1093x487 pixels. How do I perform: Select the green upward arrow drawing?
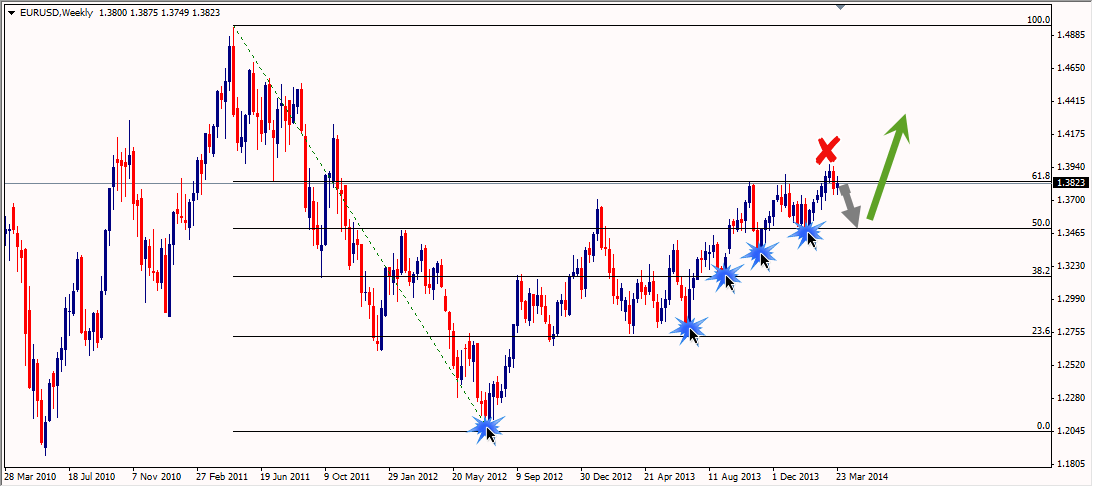pos(888,166)
